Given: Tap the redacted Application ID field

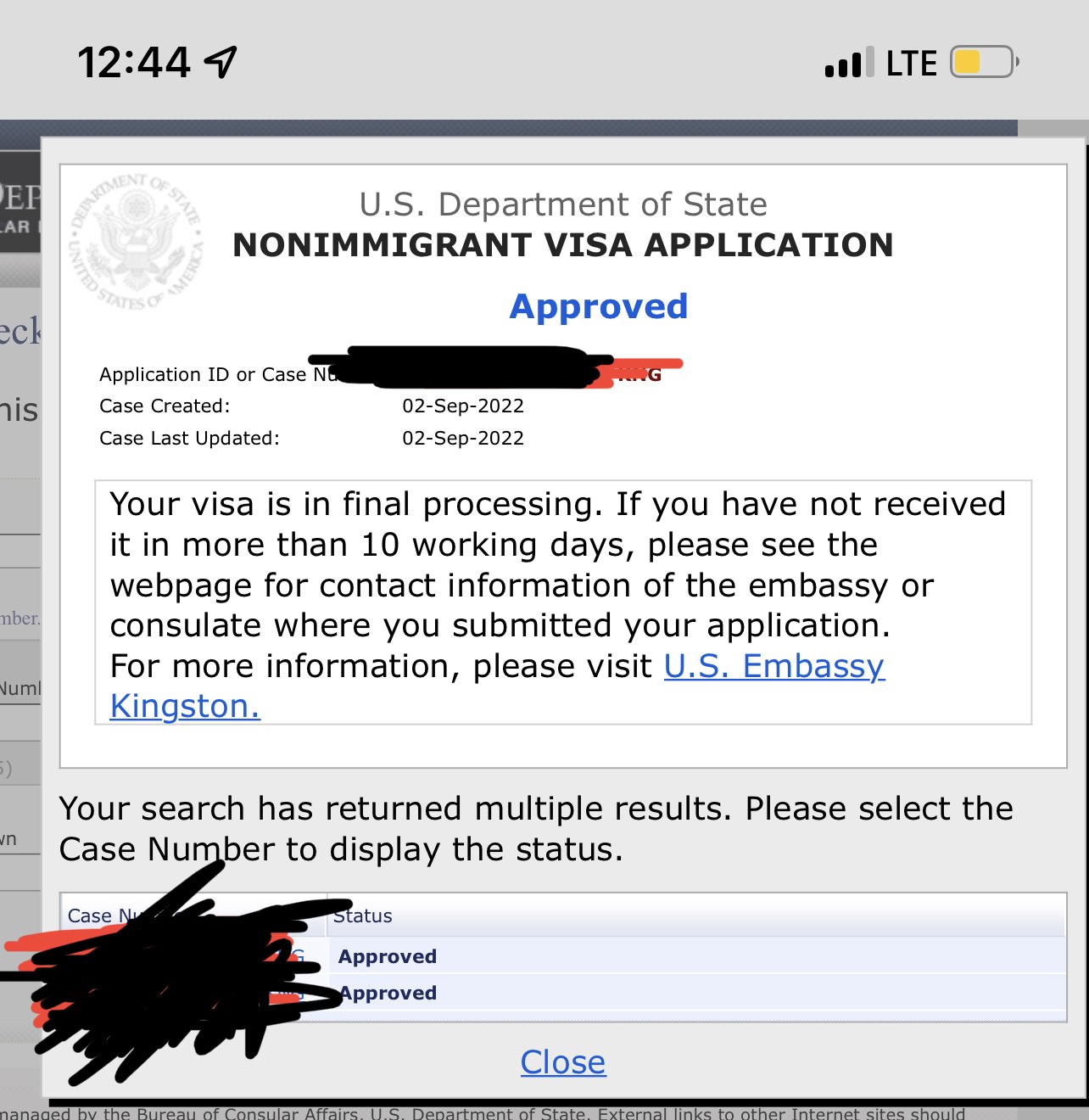Looking at the screenshot, I should pos(496,368).
